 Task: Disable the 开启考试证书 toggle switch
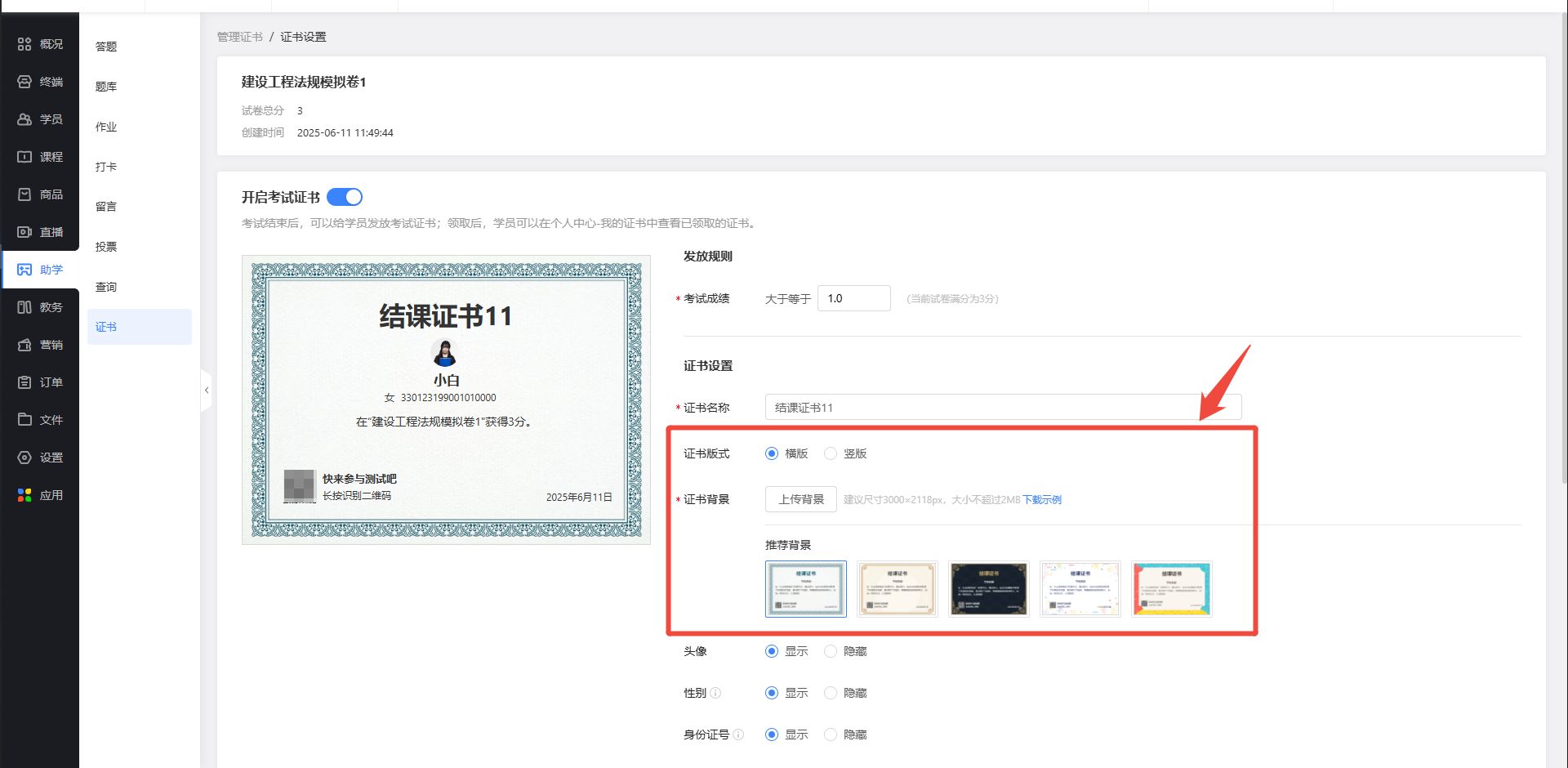[x=345, y=197]
